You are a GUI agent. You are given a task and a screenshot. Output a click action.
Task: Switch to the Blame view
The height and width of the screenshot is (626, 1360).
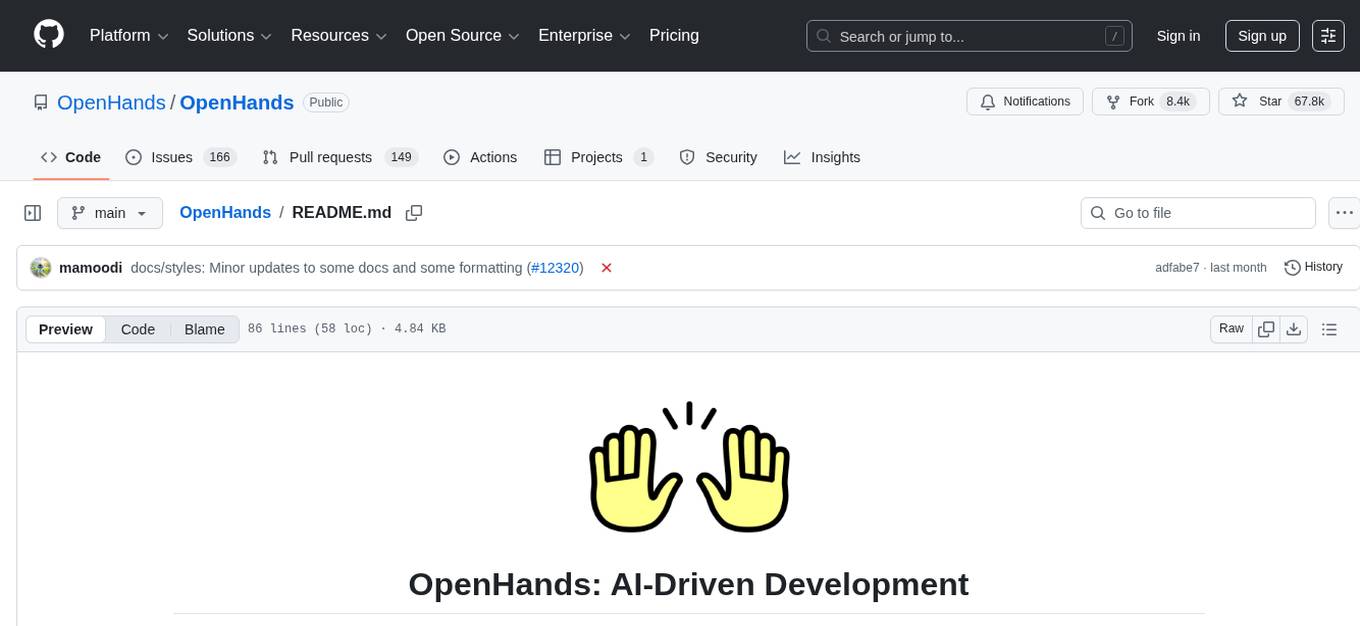[x=204, y=329]
